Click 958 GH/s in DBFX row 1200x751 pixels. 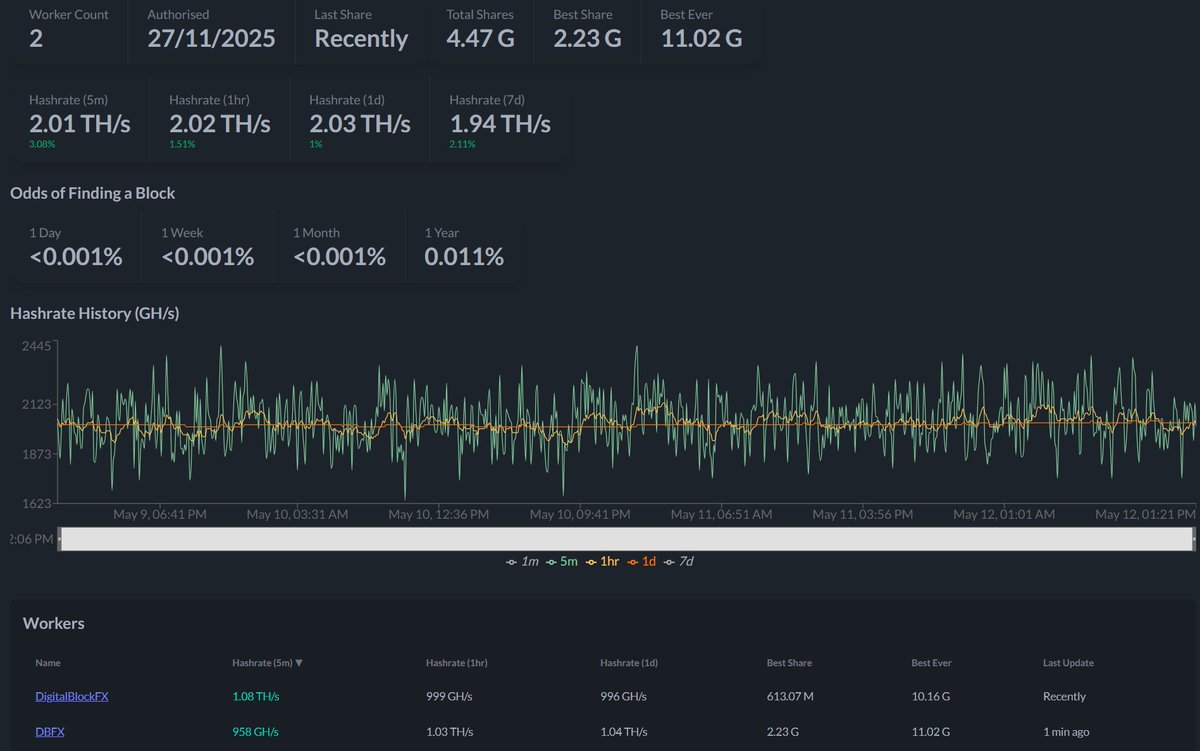click(255, 731)
